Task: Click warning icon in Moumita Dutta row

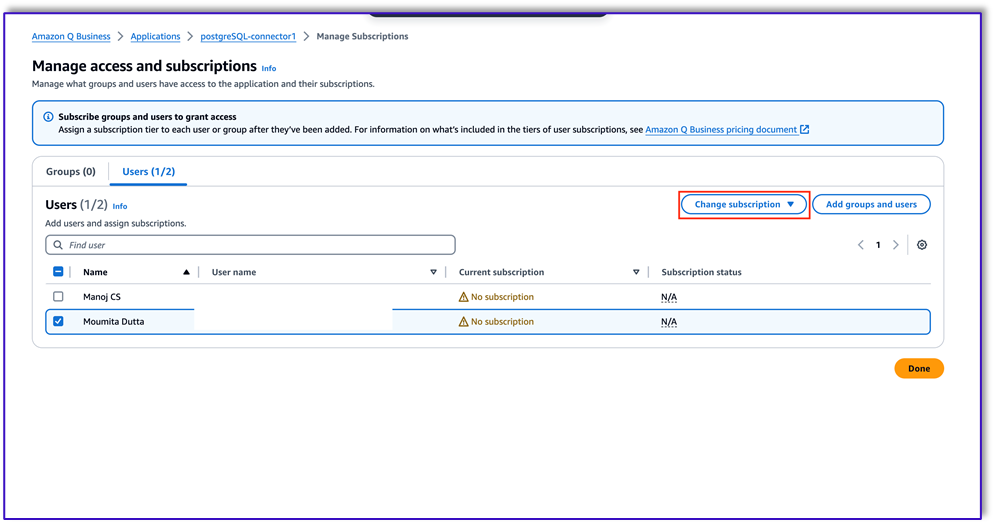Action: (463, 321)
